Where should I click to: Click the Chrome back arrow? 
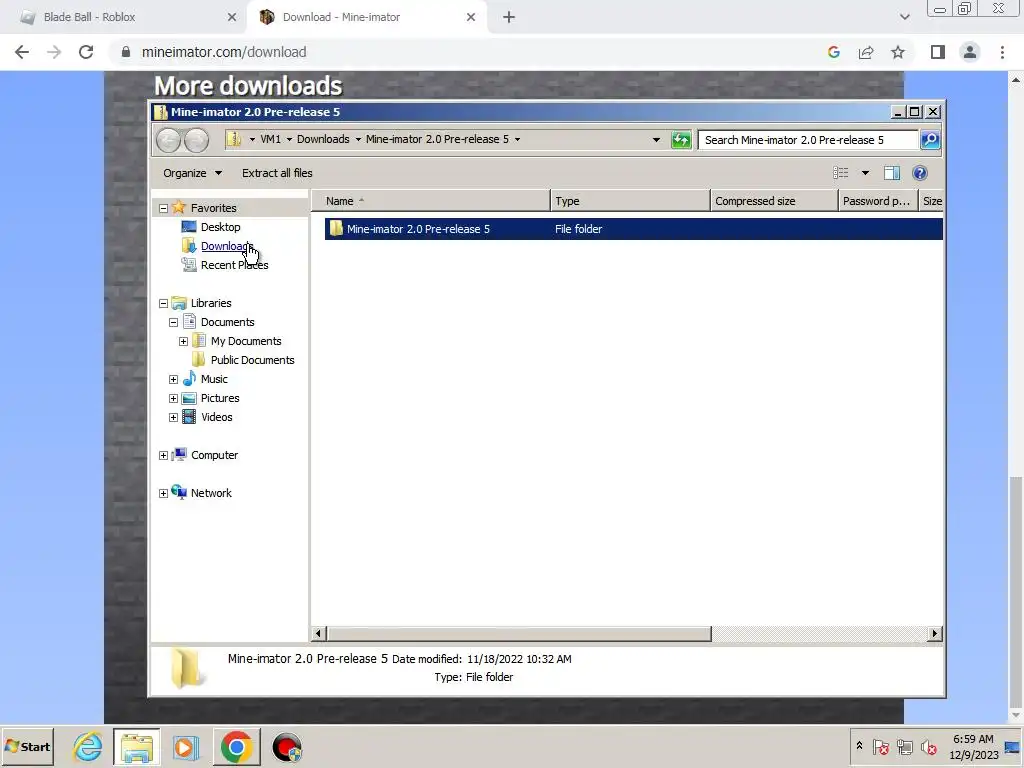coord(22,52)
